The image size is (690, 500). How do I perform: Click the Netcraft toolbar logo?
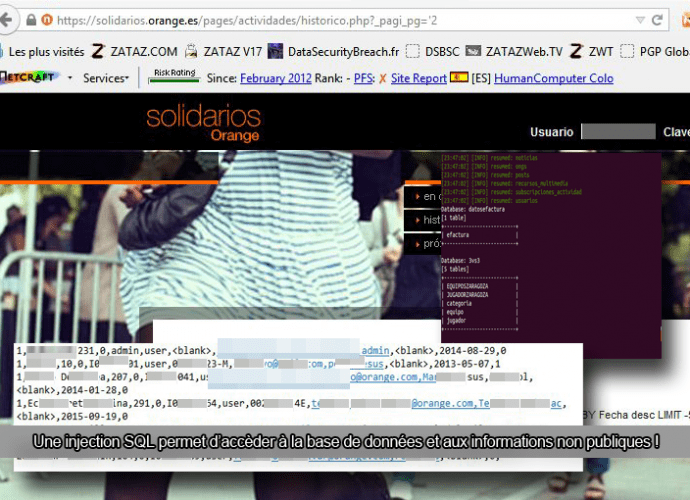tap(29, 77)
